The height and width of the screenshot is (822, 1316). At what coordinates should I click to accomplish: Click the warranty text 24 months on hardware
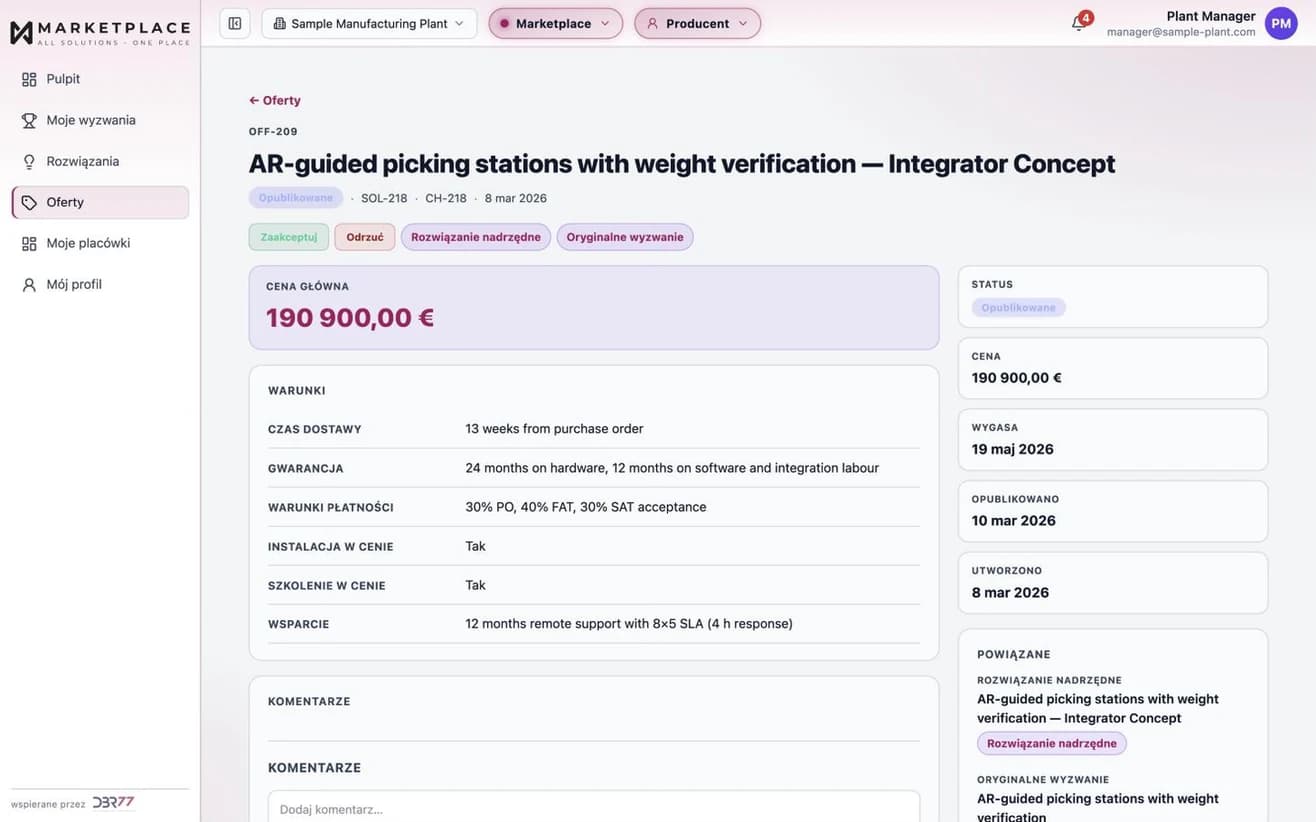672,468
